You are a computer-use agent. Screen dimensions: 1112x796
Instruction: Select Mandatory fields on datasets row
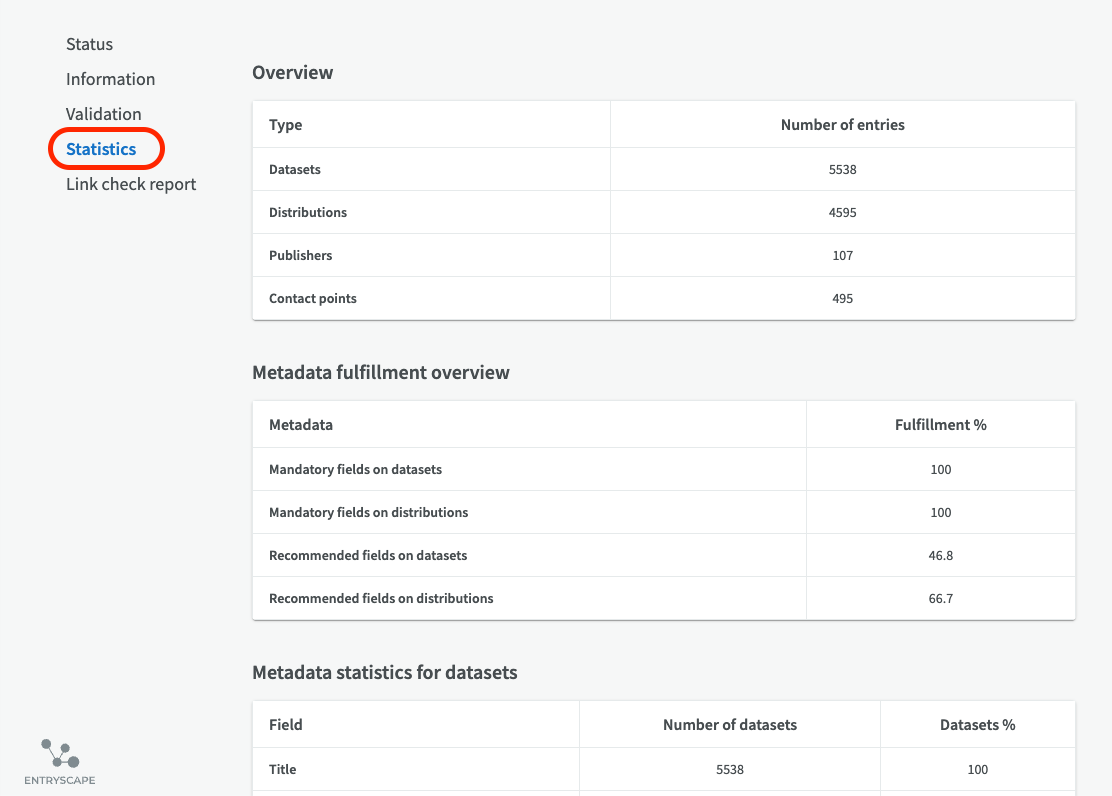pyautogui.click(x=355, y=469)
